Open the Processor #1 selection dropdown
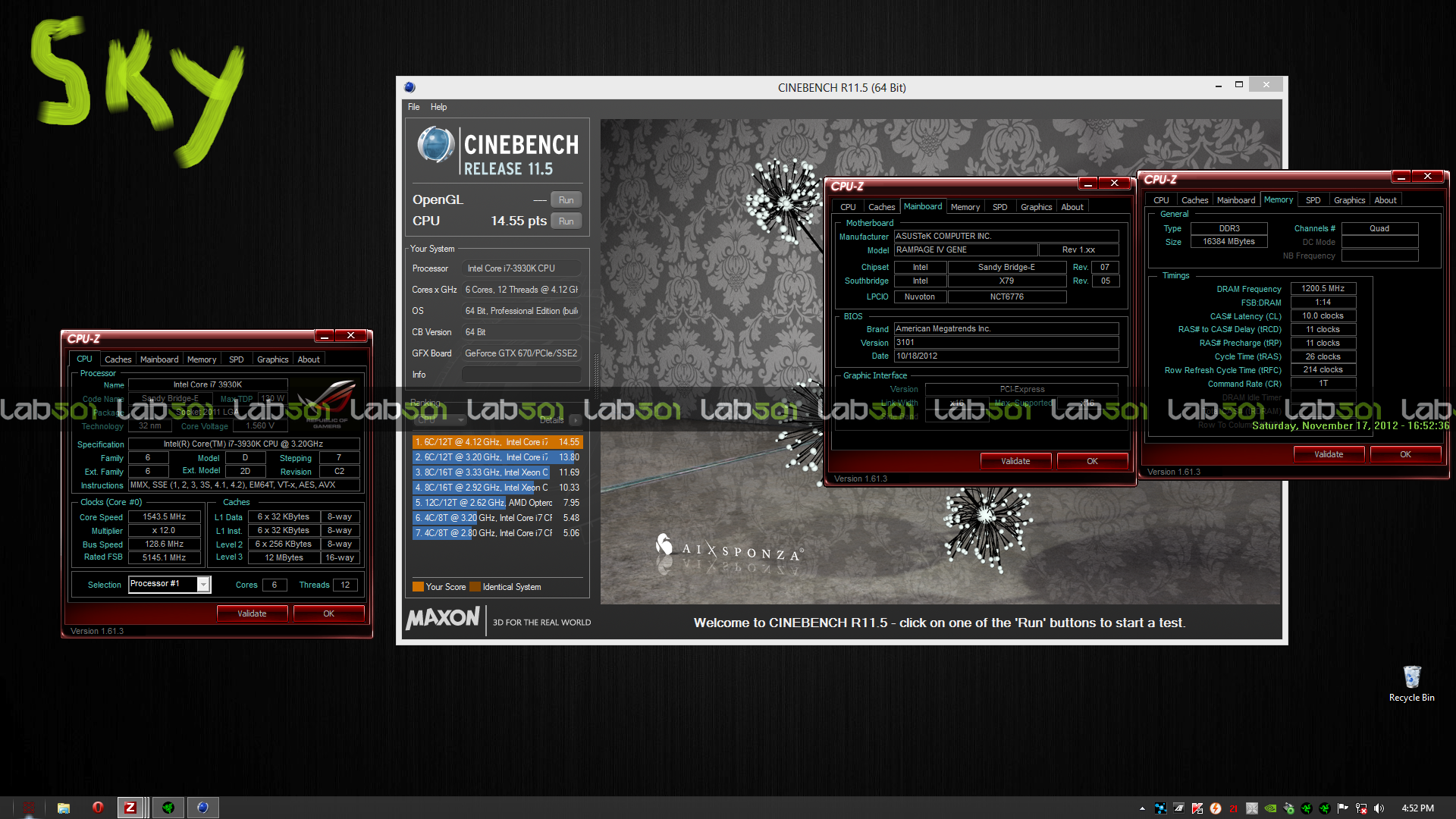Image resolution: width=1456 pixels, height=819 pixels. click(x=169, y=584)
